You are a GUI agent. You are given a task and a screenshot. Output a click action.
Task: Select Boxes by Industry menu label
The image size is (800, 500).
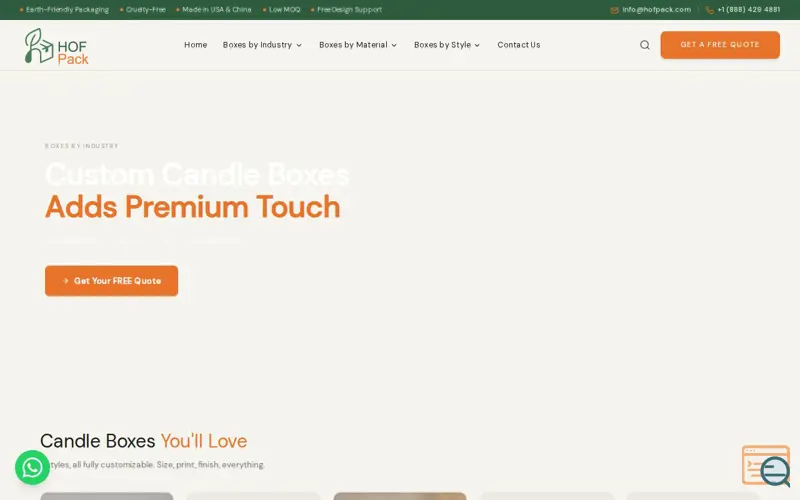[257, 45]
